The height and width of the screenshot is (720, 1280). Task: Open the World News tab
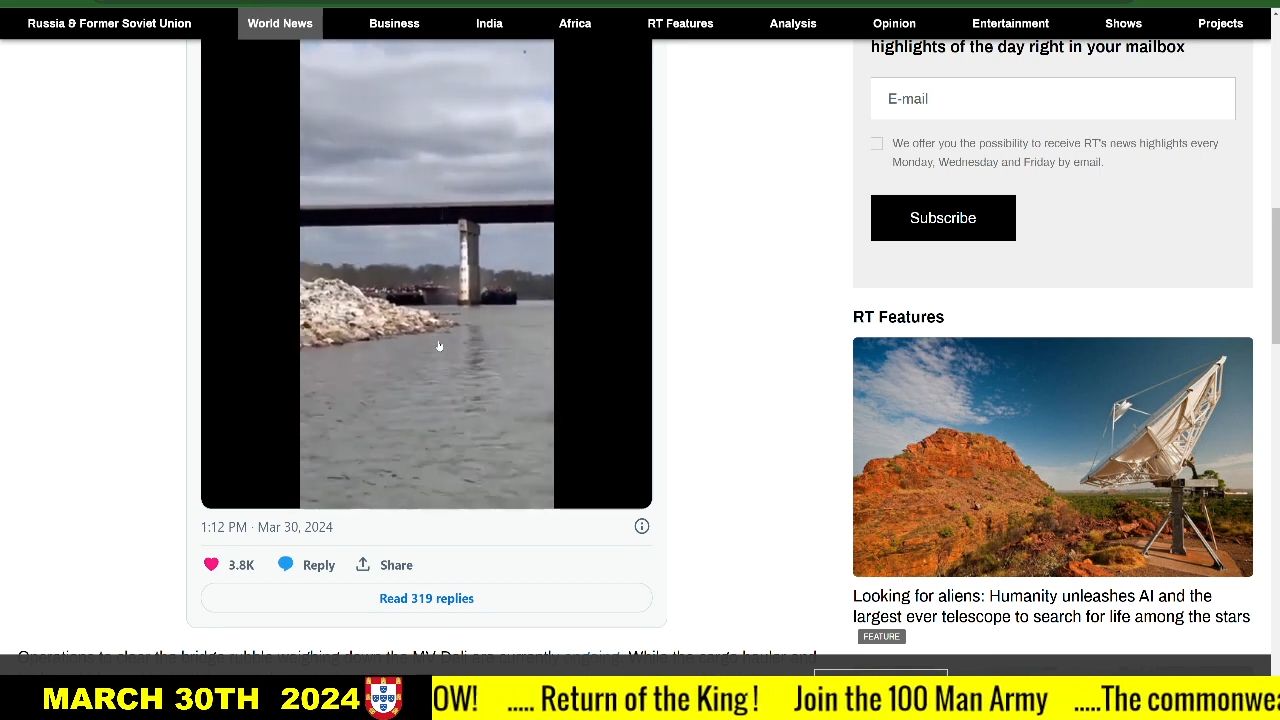(x=280, y=23)
